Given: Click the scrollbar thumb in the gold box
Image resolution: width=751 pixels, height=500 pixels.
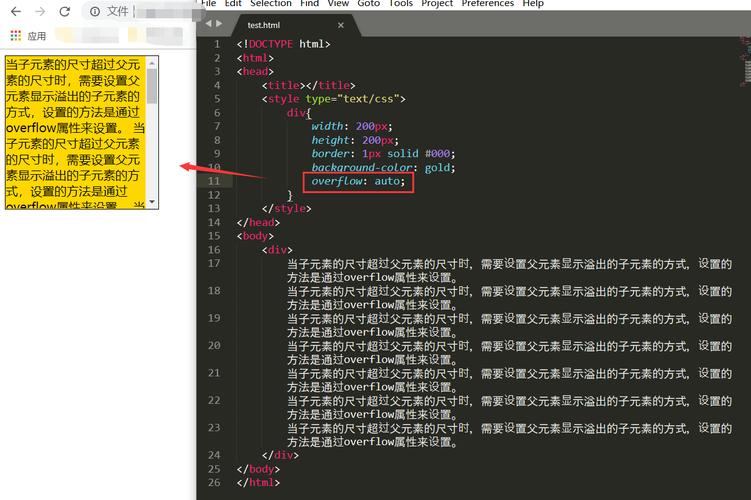Looking at the screenshot, I should tap(152, 86).
